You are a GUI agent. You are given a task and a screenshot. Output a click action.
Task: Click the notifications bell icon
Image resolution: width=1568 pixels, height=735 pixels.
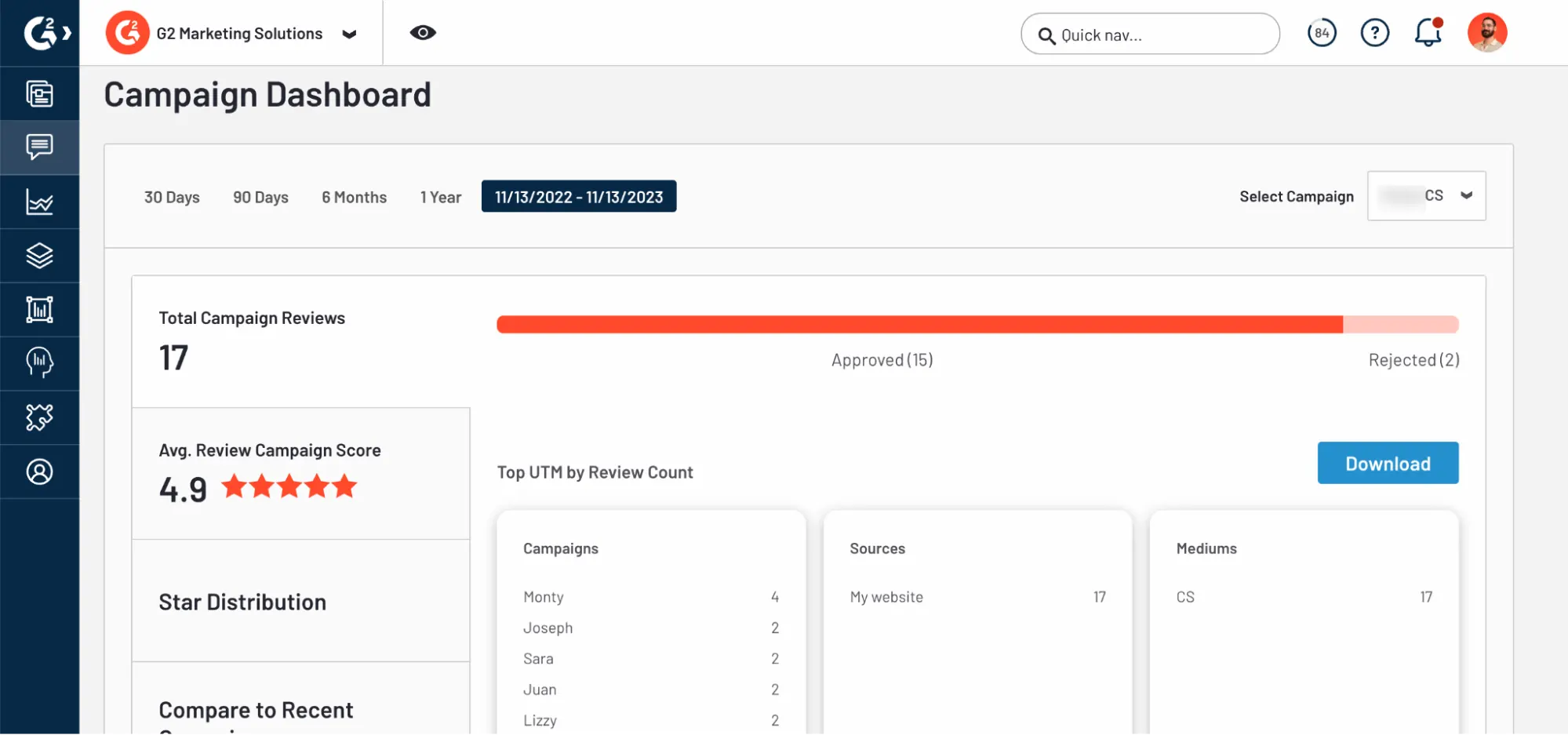tap(1427, 32)
